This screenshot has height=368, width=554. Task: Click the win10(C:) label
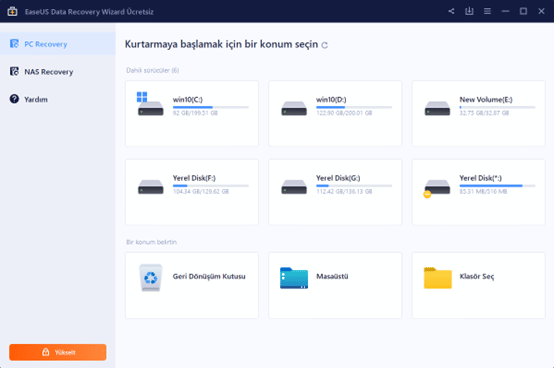188,100
